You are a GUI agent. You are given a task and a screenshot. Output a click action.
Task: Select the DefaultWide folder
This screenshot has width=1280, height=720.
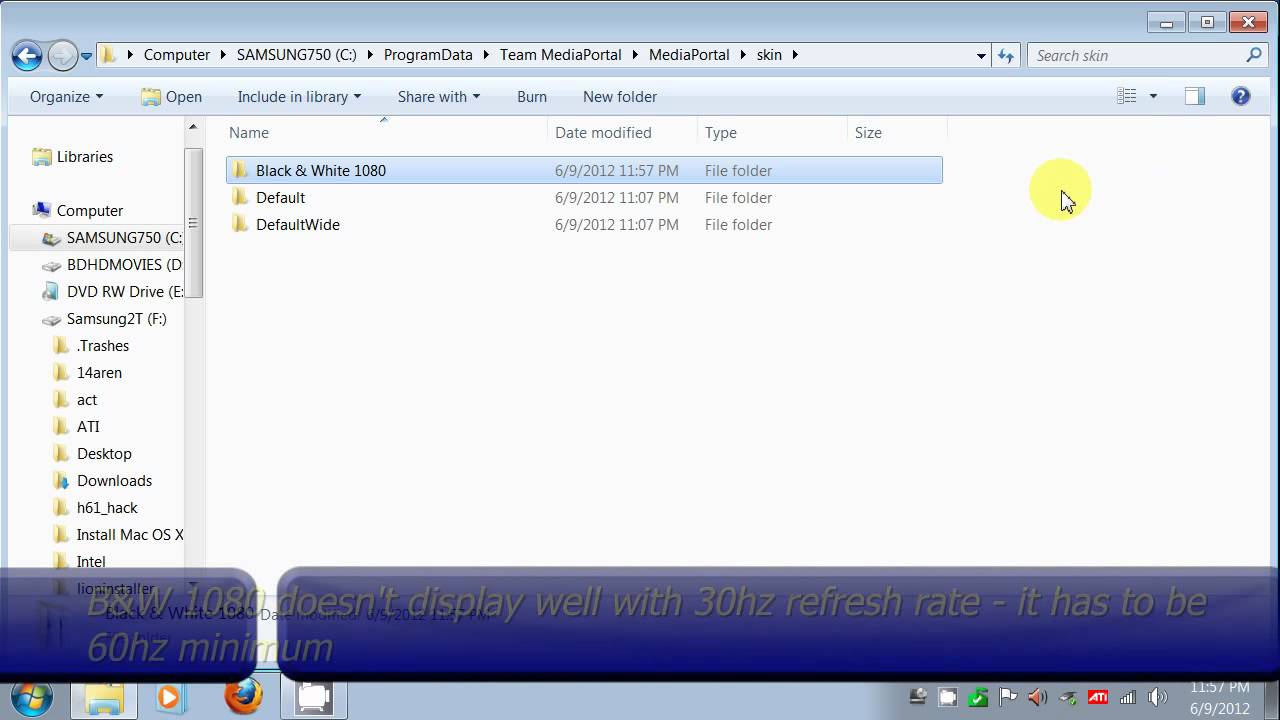pos(584,224)
